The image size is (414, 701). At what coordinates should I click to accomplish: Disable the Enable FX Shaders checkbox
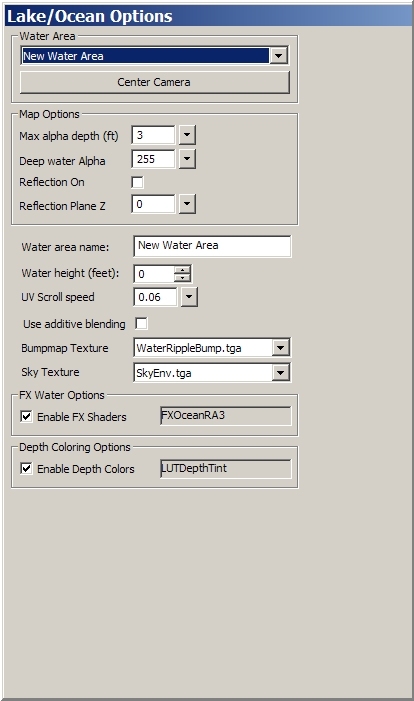coord(26,417)
